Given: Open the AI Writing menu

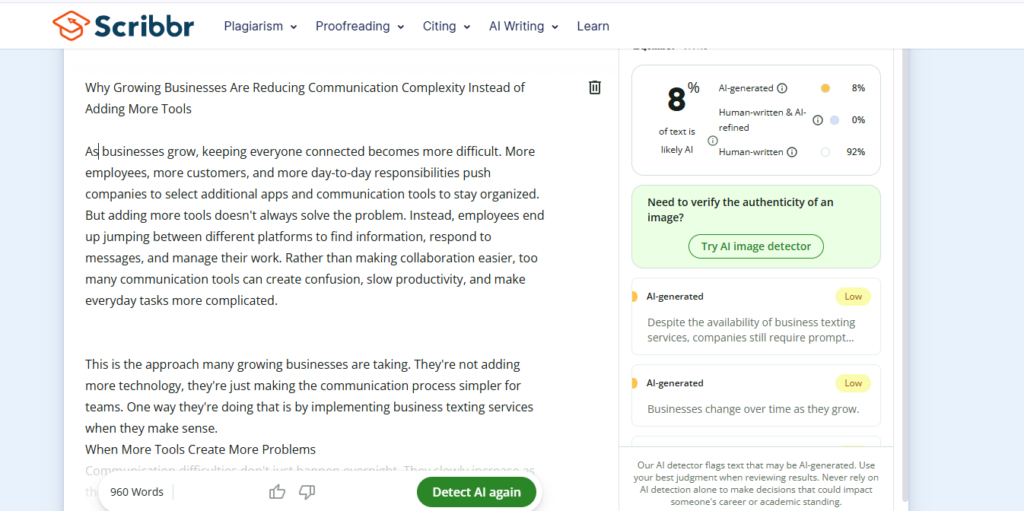Looking at the screenshot, I should tap(524, 26).
